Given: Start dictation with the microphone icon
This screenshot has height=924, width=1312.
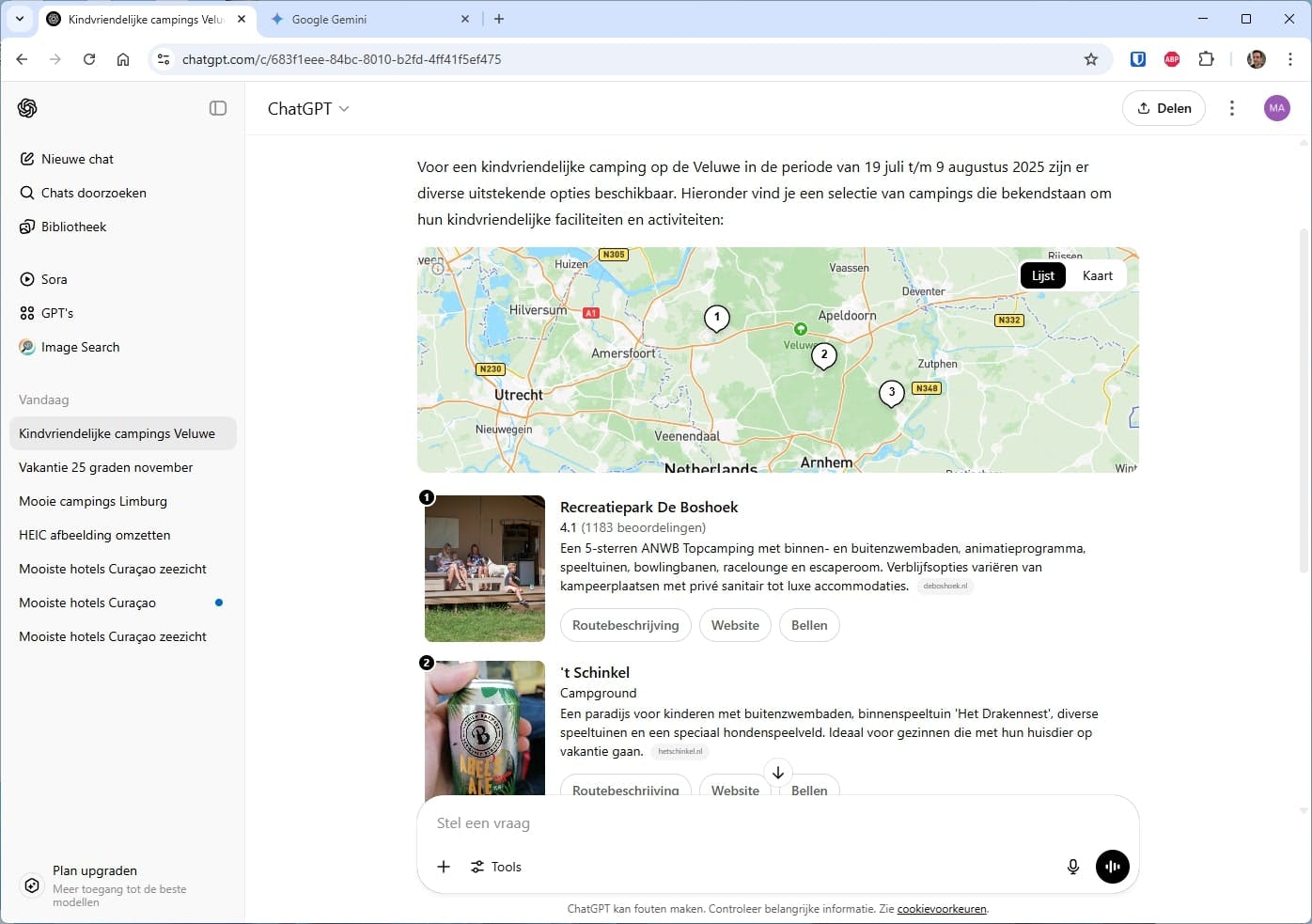Looking at the screenshot, I should coord(1073,867).
